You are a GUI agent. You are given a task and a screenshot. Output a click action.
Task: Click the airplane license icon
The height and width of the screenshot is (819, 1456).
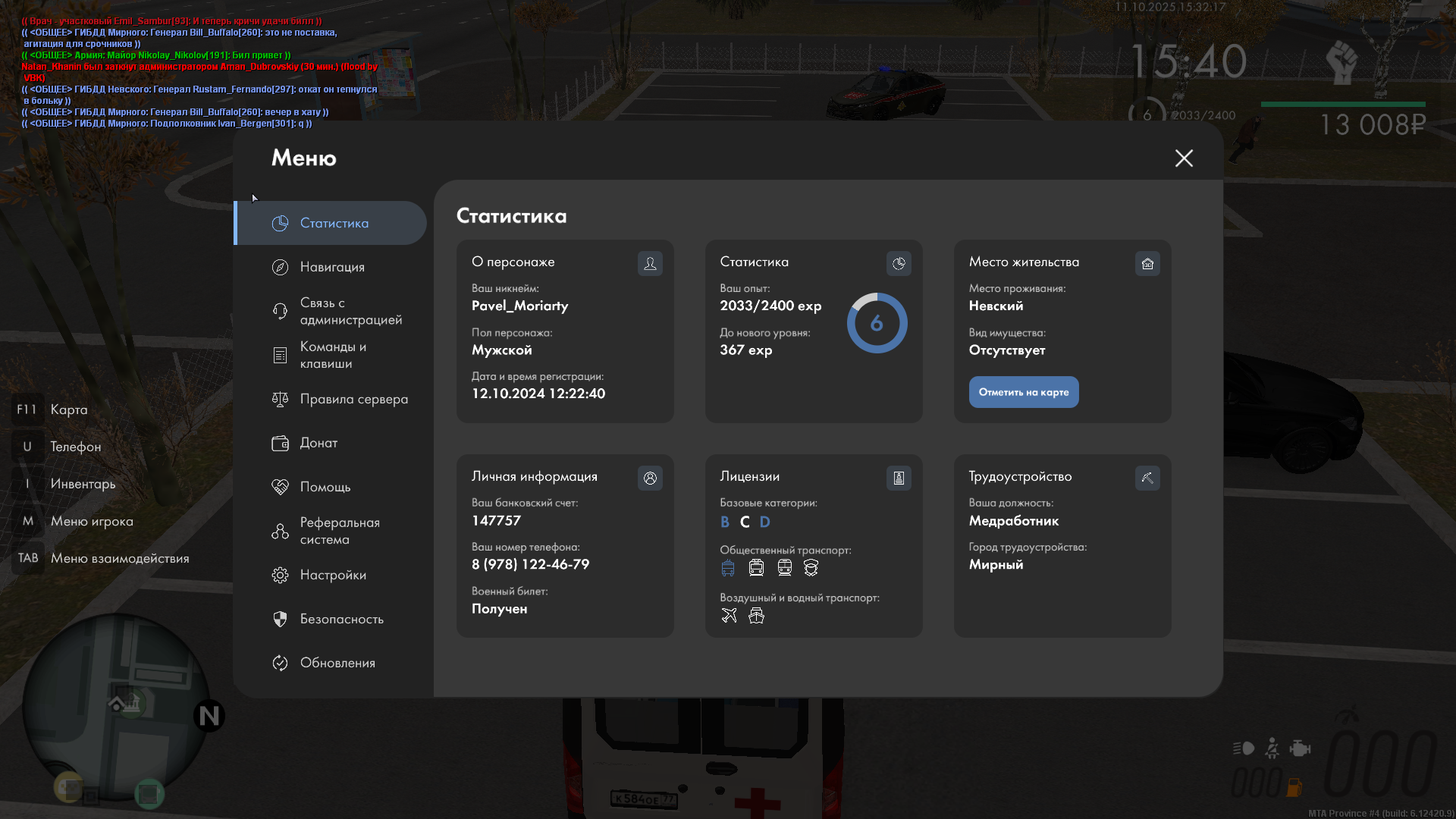click(x=729, y=616)
